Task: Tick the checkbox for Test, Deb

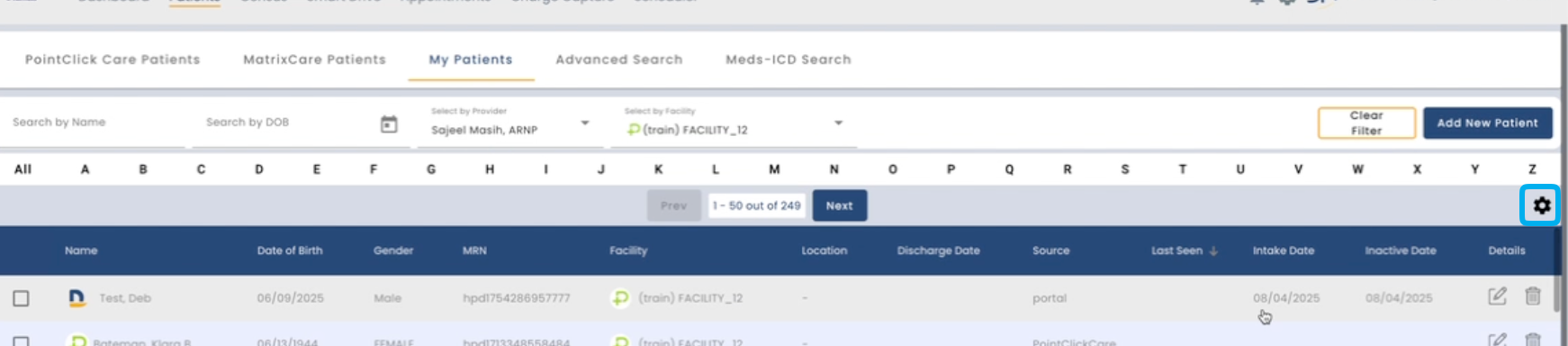Action: coord(21,298)
